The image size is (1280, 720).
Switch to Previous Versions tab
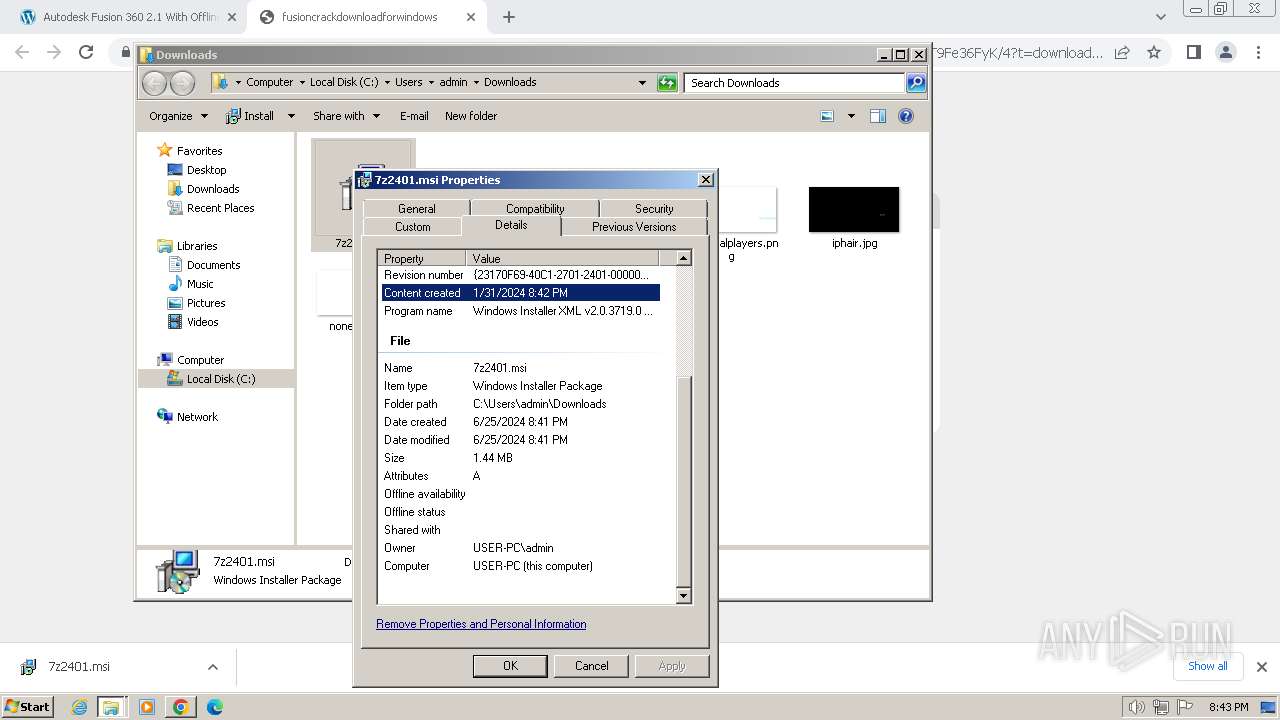[634, 227]
